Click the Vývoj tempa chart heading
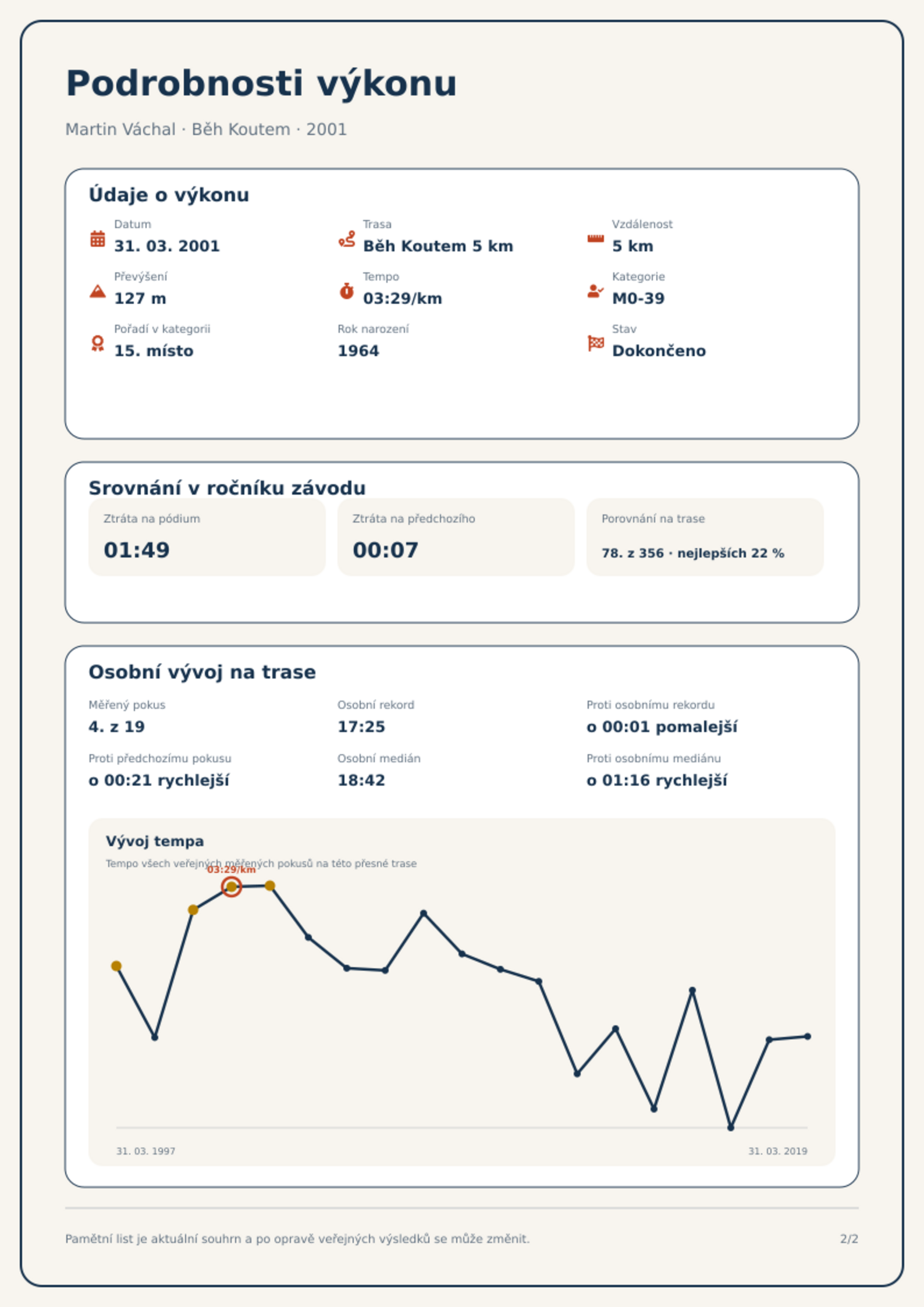The width and height of the screenshot is (924, 1307). (x=155, y=841)
